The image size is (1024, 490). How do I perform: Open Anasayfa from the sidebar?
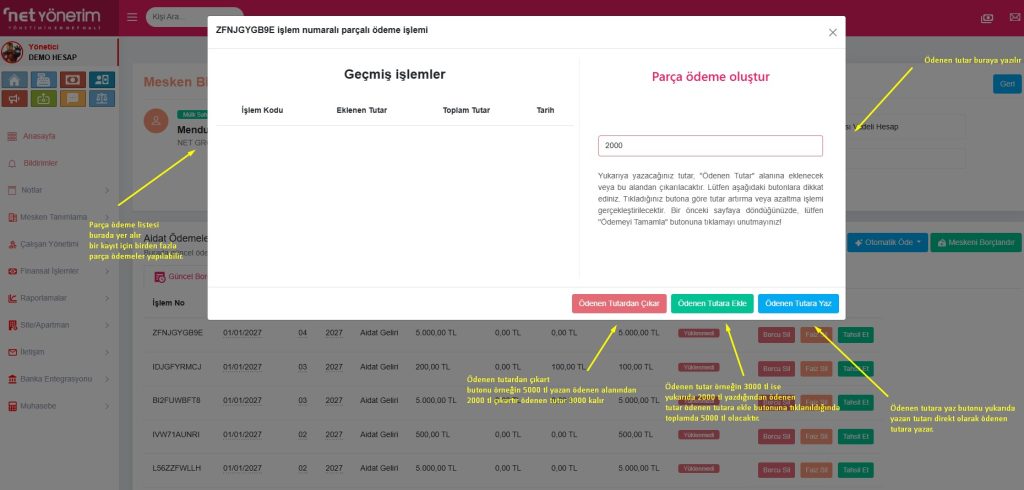[38, 136]
